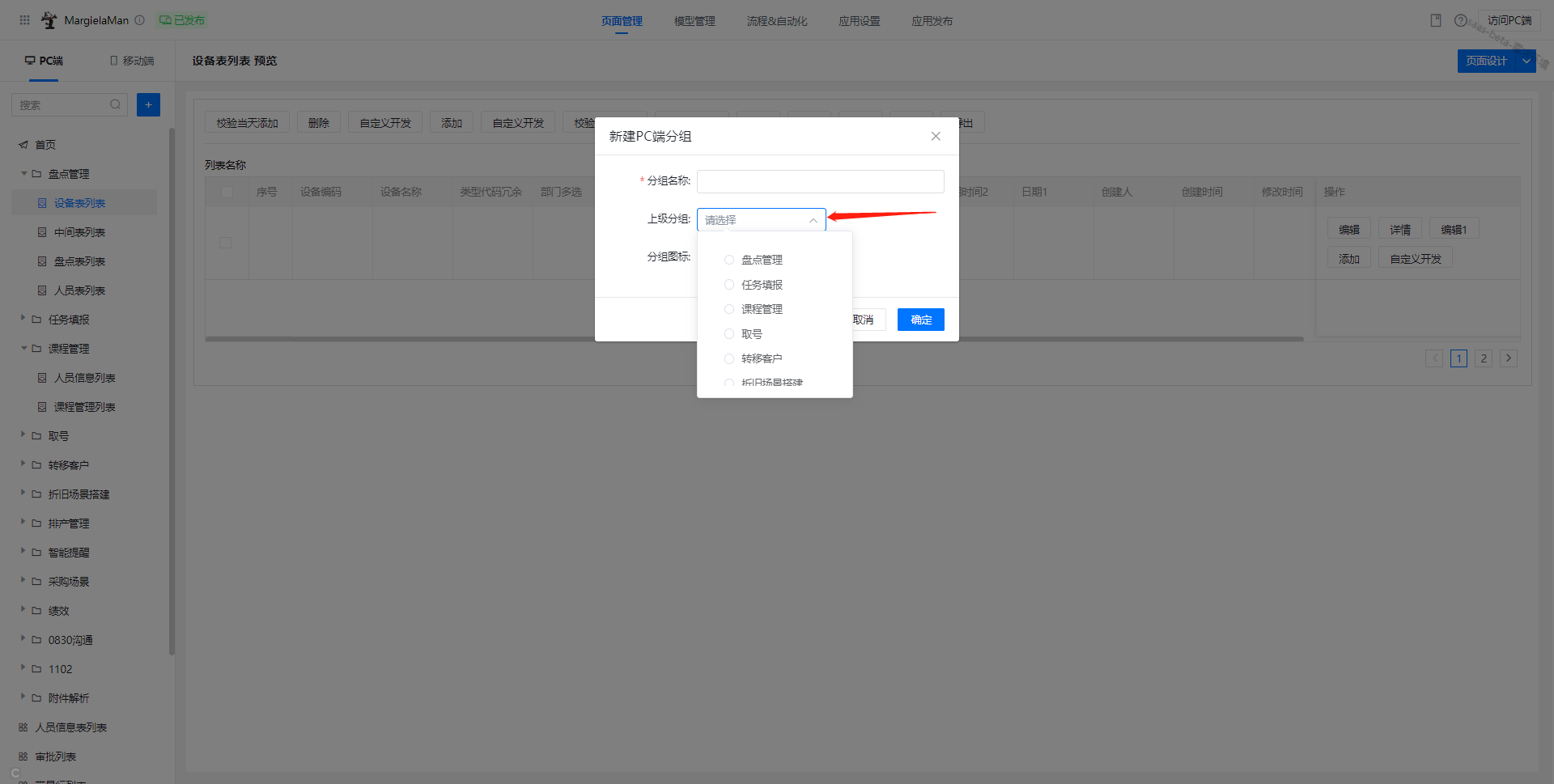Tick the first table row checkbox
This screenshot has height=784, width=1554.
[x=225, y=243]
